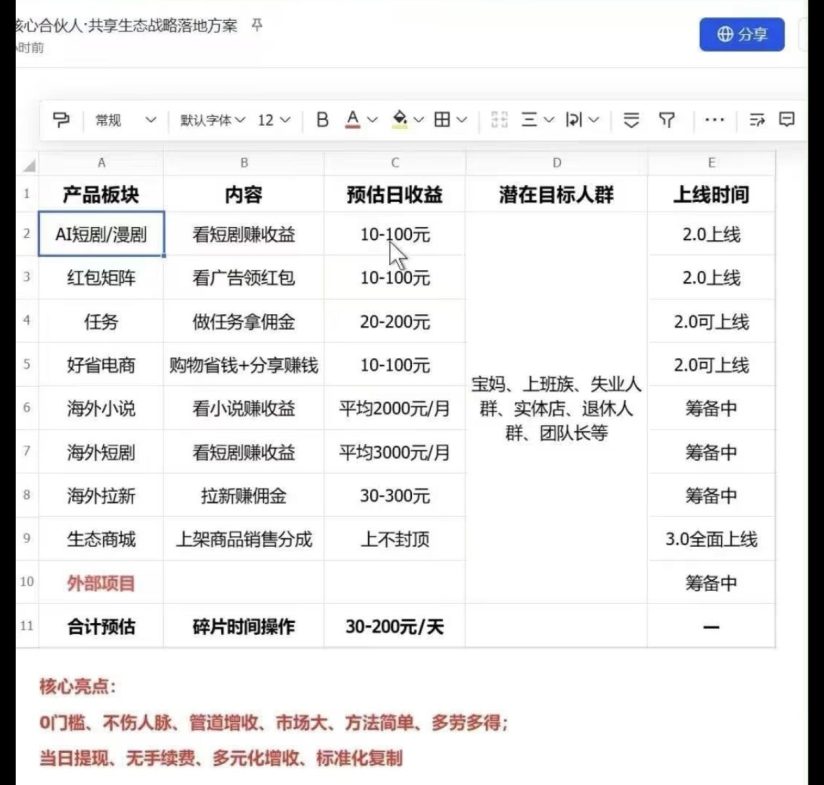Expand the alignment dropdown arrow
824x785 pixels.
[549, 120]
